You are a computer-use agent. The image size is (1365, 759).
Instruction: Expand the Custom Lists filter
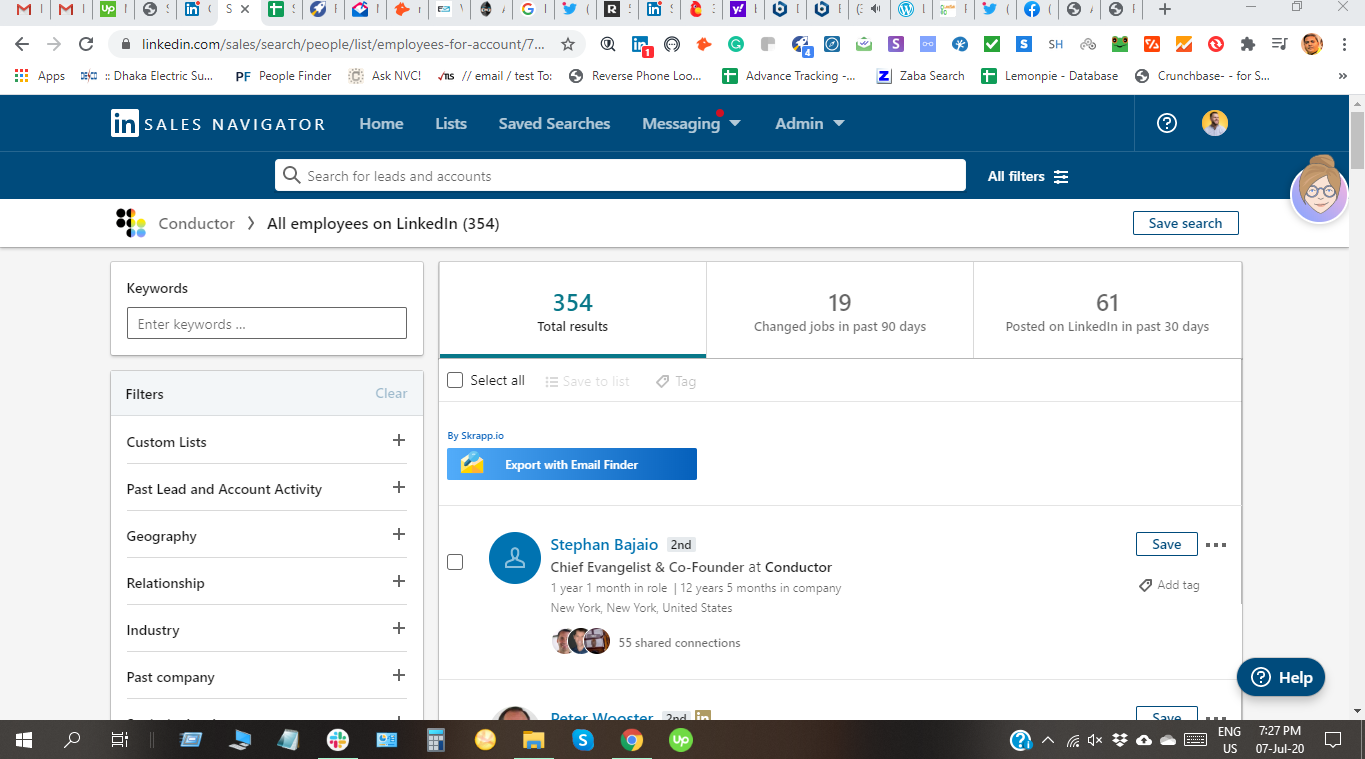[x=398, y=441]
